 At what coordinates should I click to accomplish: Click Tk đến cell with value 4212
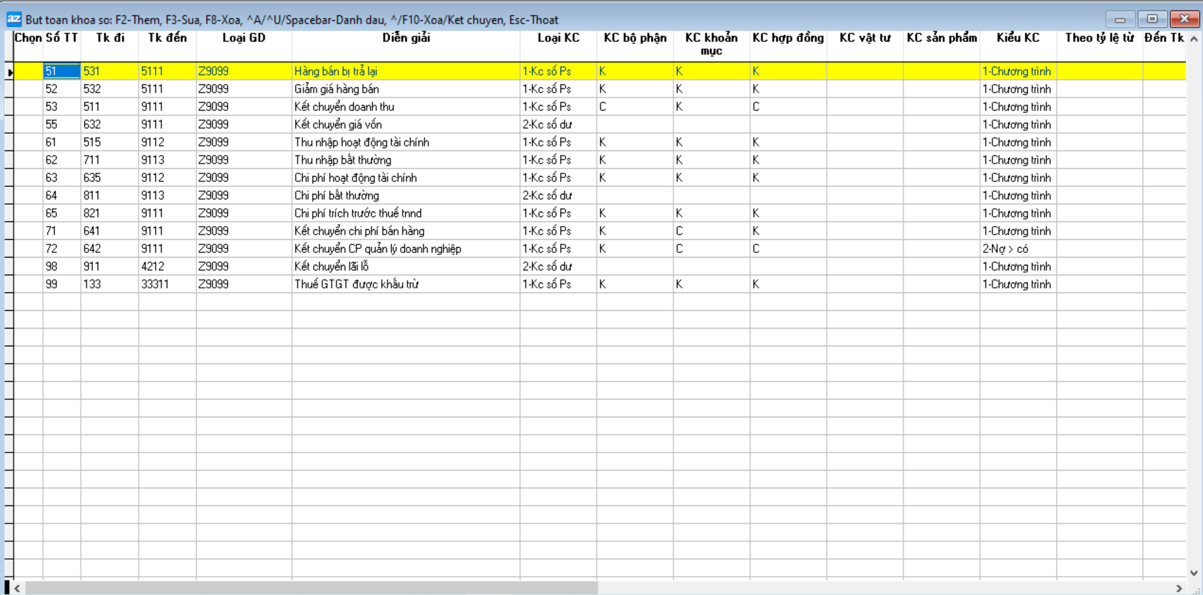[166, 267]
